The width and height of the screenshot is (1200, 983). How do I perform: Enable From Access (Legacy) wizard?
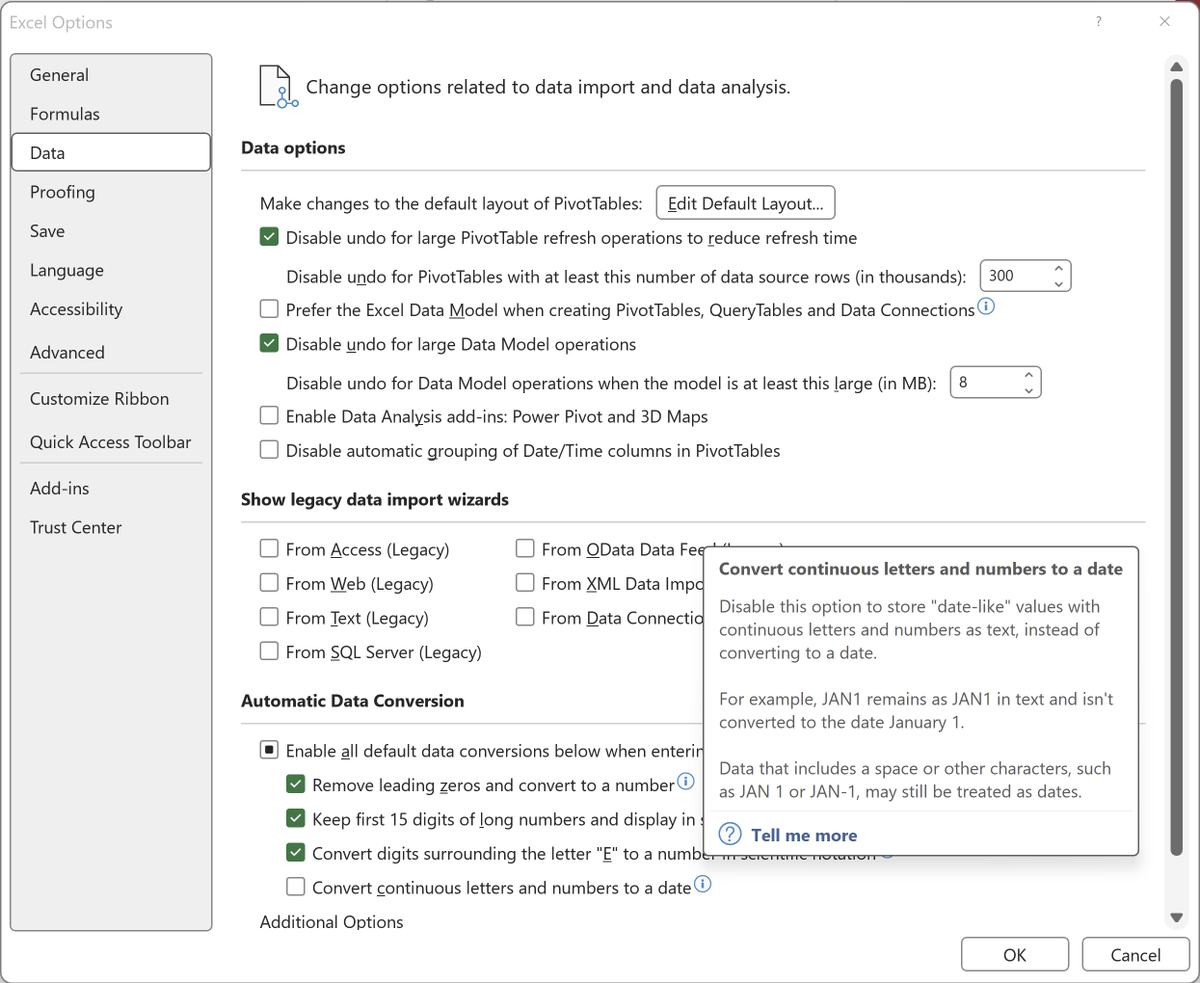tap(269, 549)
